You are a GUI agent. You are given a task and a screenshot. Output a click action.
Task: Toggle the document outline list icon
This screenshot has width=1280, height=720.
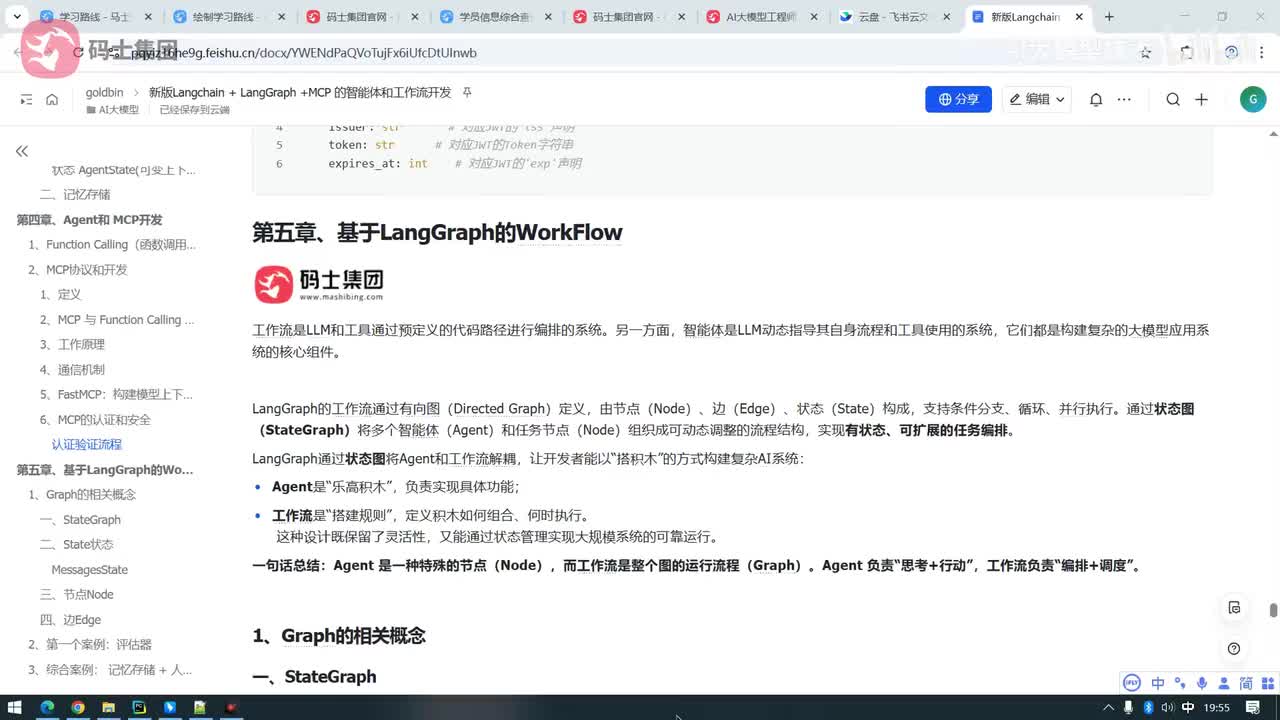tap(26, 99)
